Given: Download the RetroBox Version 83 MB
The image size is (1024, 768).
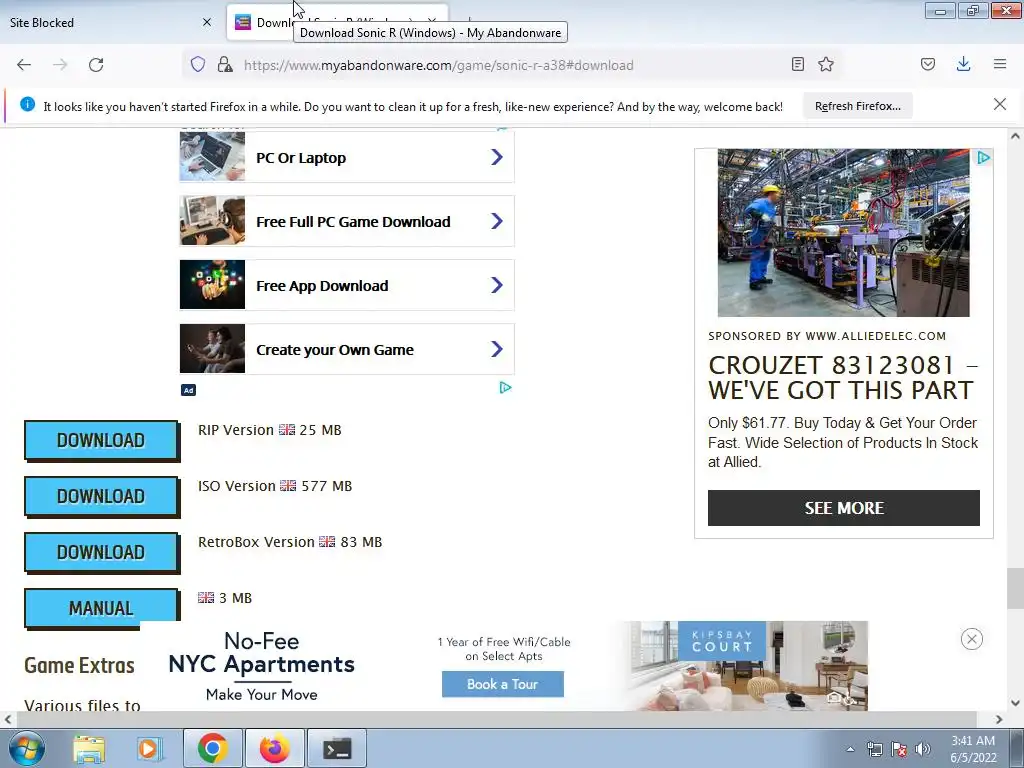Looking at the screenshot, I should (x=101, y=552).
